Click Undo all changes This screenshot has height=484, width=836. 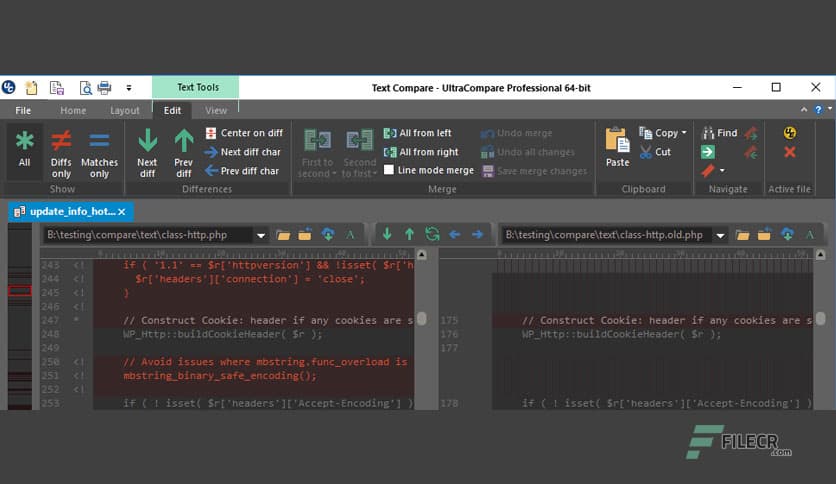(528, 152)
